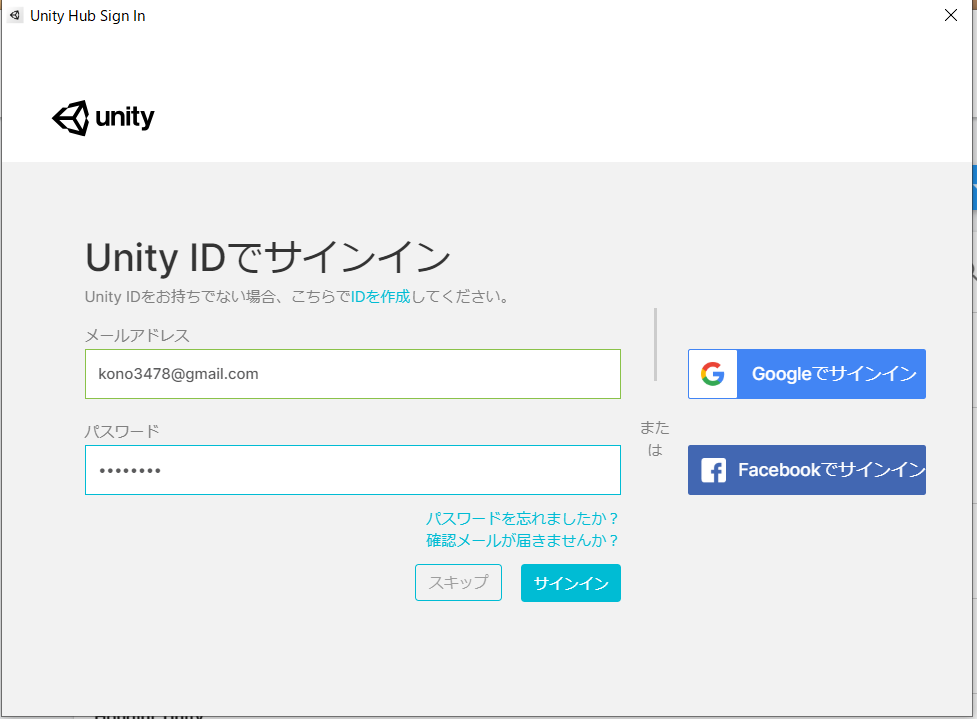
Task: Click the "Unity IDでサインイン" heading
Action: 267,258
